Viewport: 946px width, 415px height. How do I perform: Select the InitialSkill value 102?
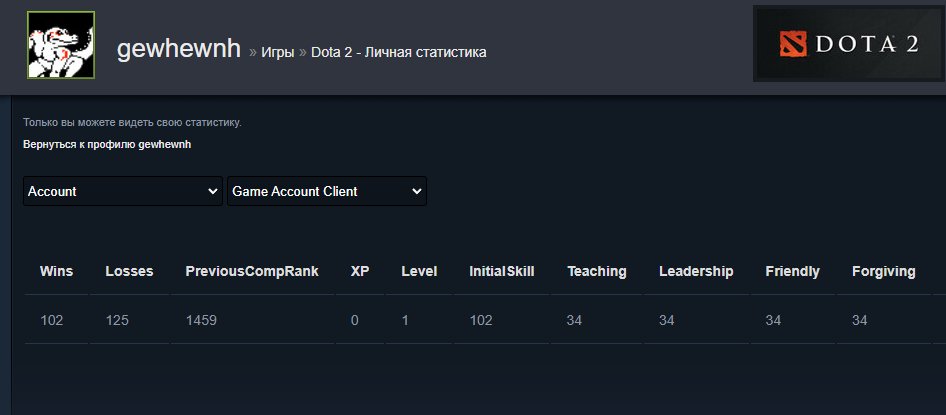(x=481, y=320)
